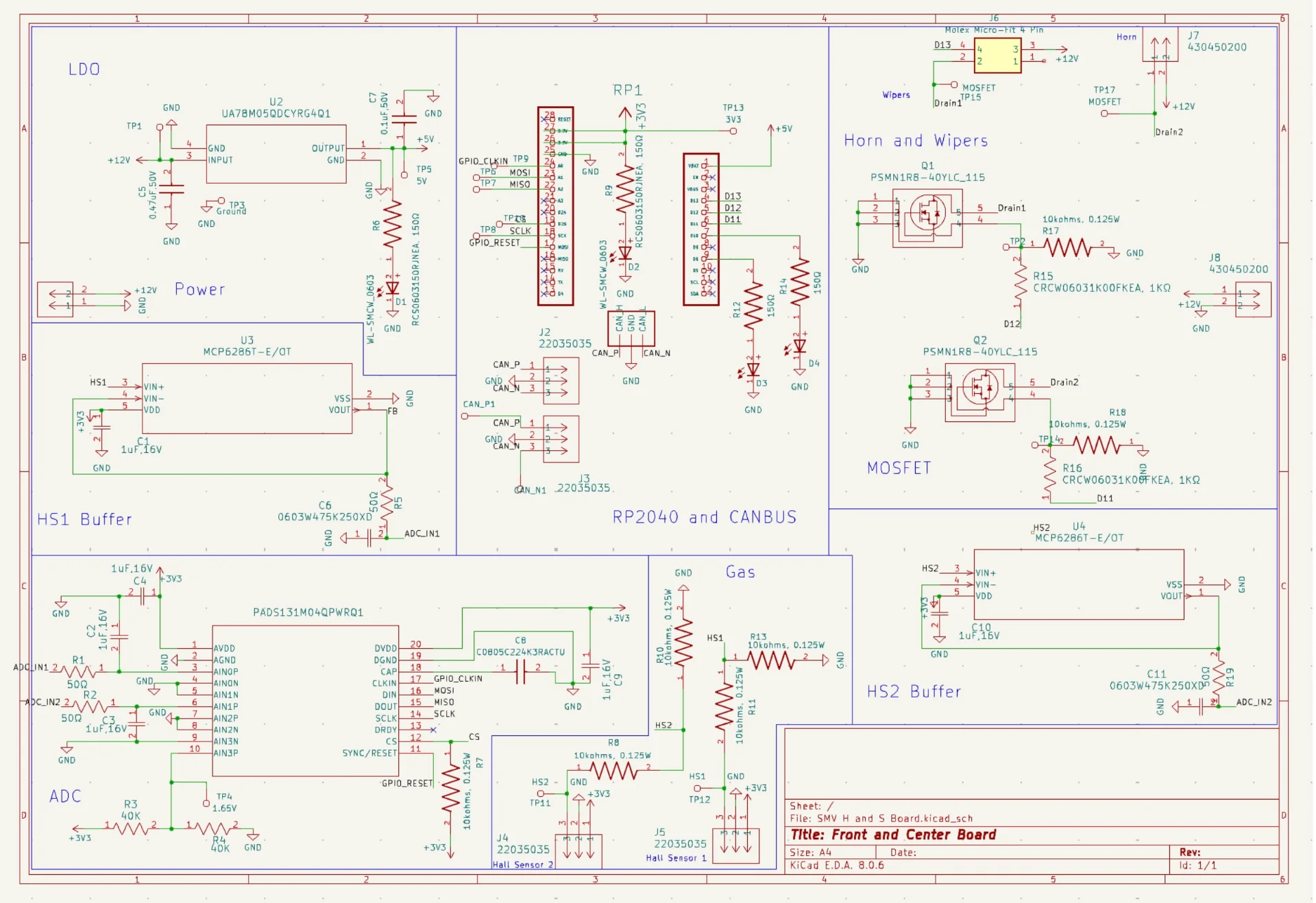Viewport: 1316px width, 903px height.
Task: Click the "Id: 1/1" title block field
Action: pos(1198,865)
